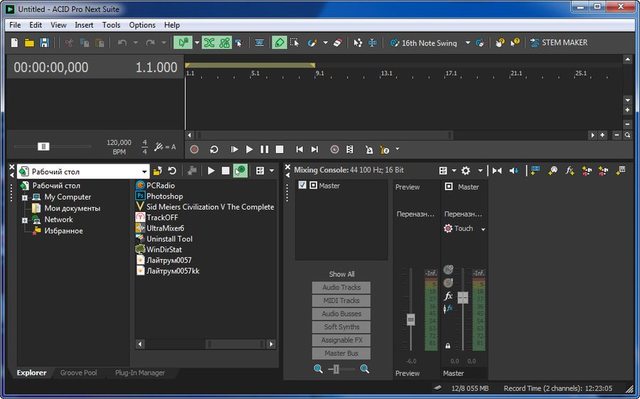Click the Master Bus filter button
This screenshot has height=399, width=640.
[341, 353]
